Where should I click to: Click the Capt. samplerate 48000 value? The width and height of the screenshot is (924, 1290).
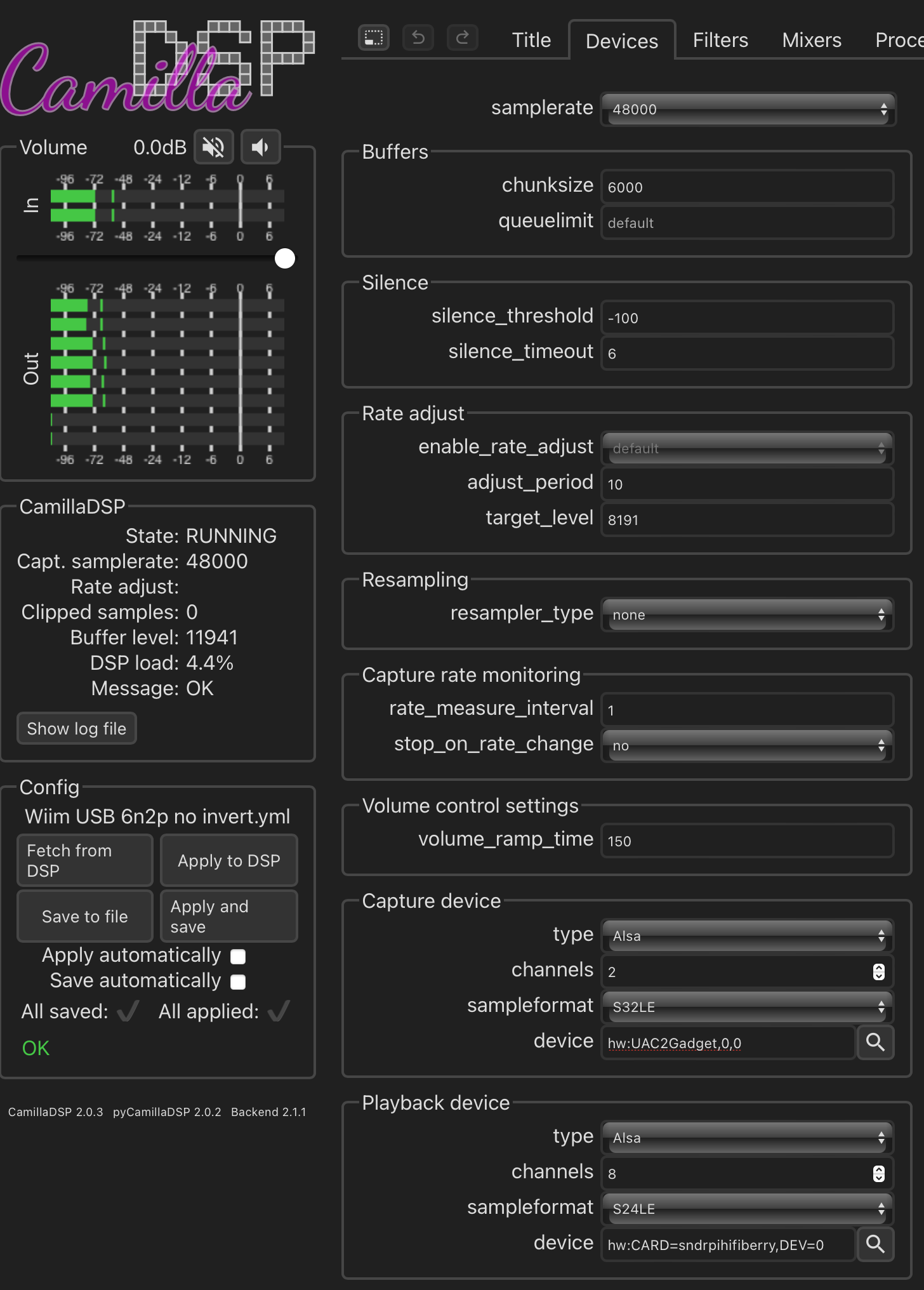point(217,561)
